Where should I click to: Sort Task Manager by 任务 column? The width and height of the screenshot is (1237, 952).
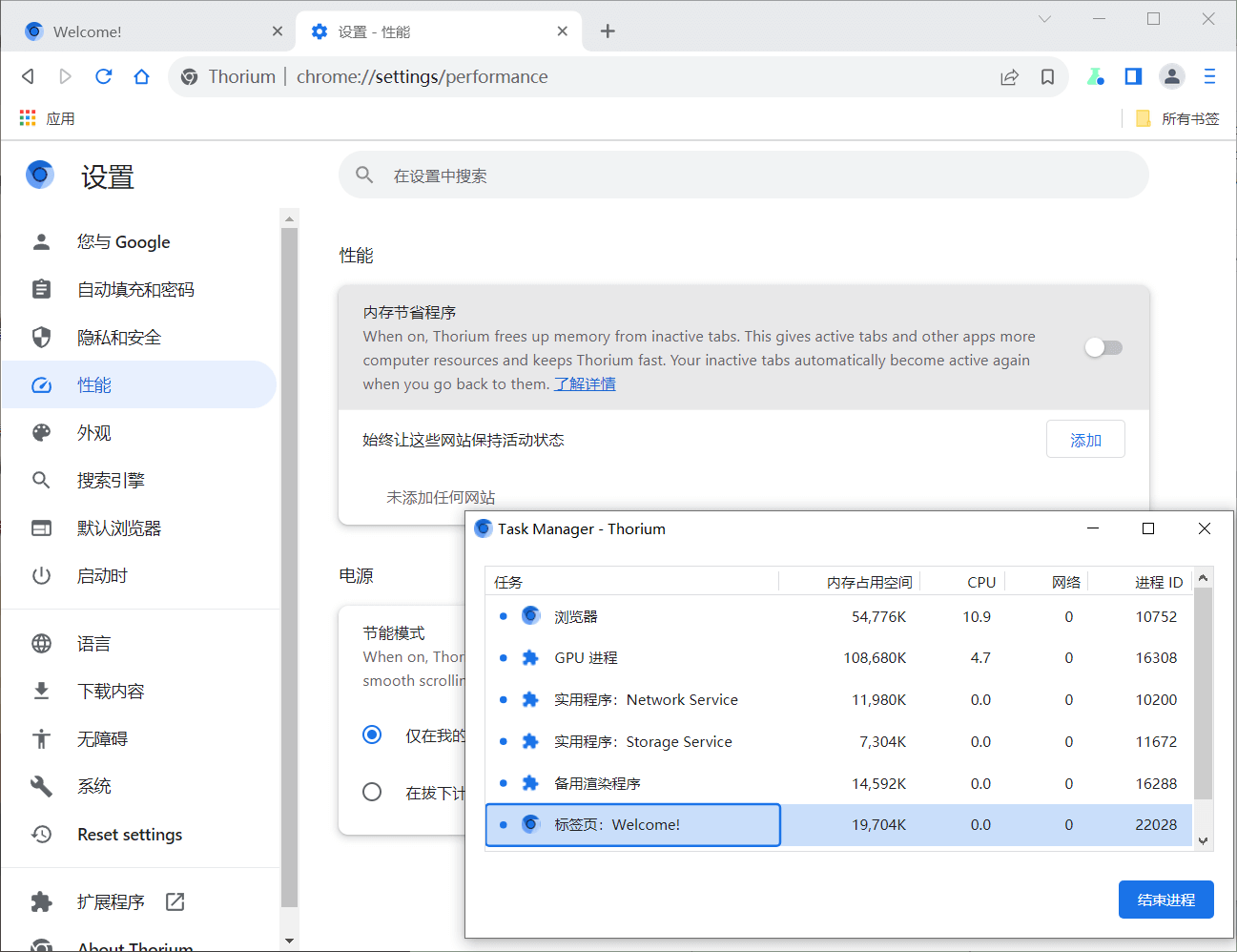631,582
